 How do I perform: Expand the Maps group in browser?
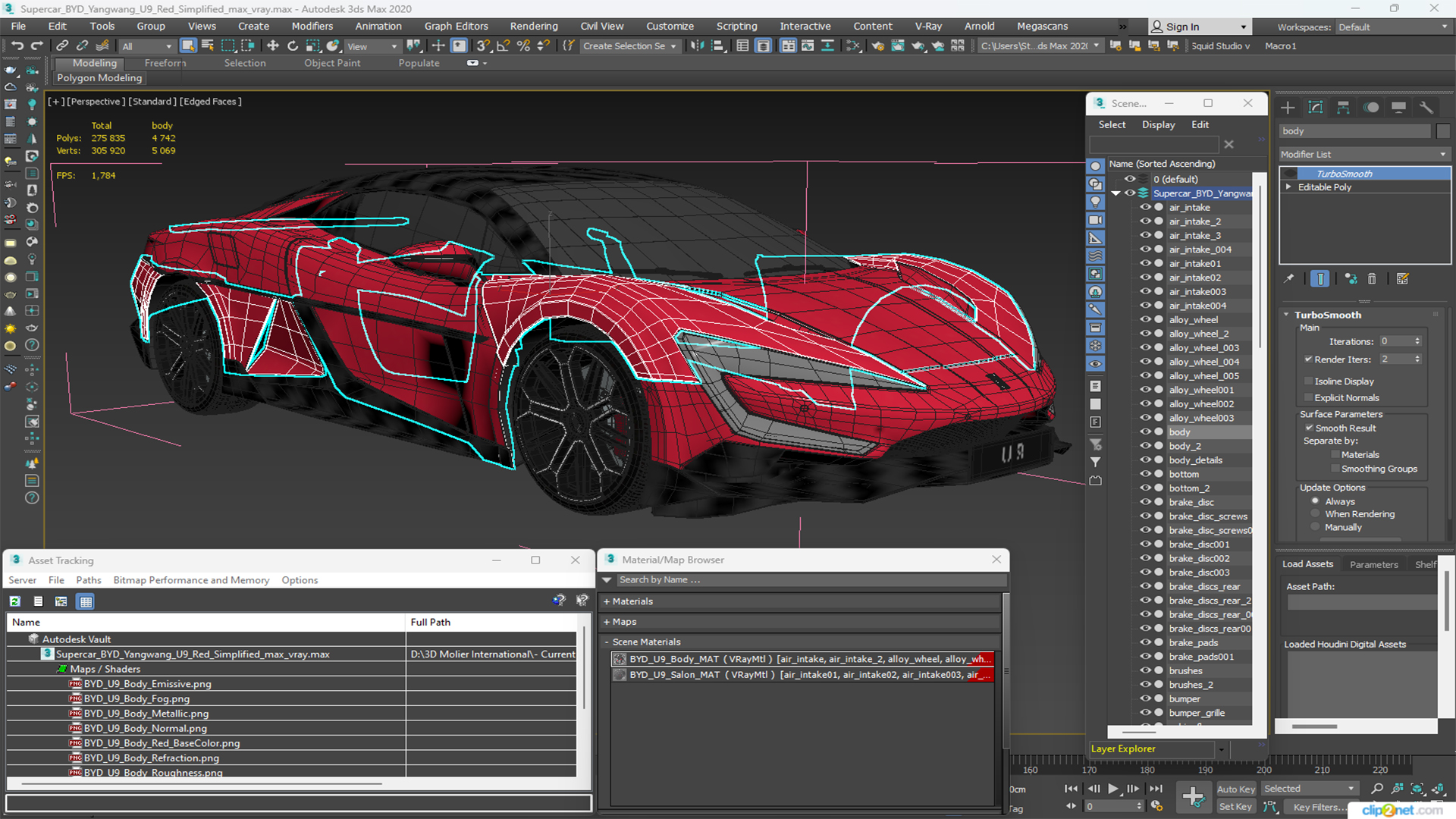[x=607, y=622]
